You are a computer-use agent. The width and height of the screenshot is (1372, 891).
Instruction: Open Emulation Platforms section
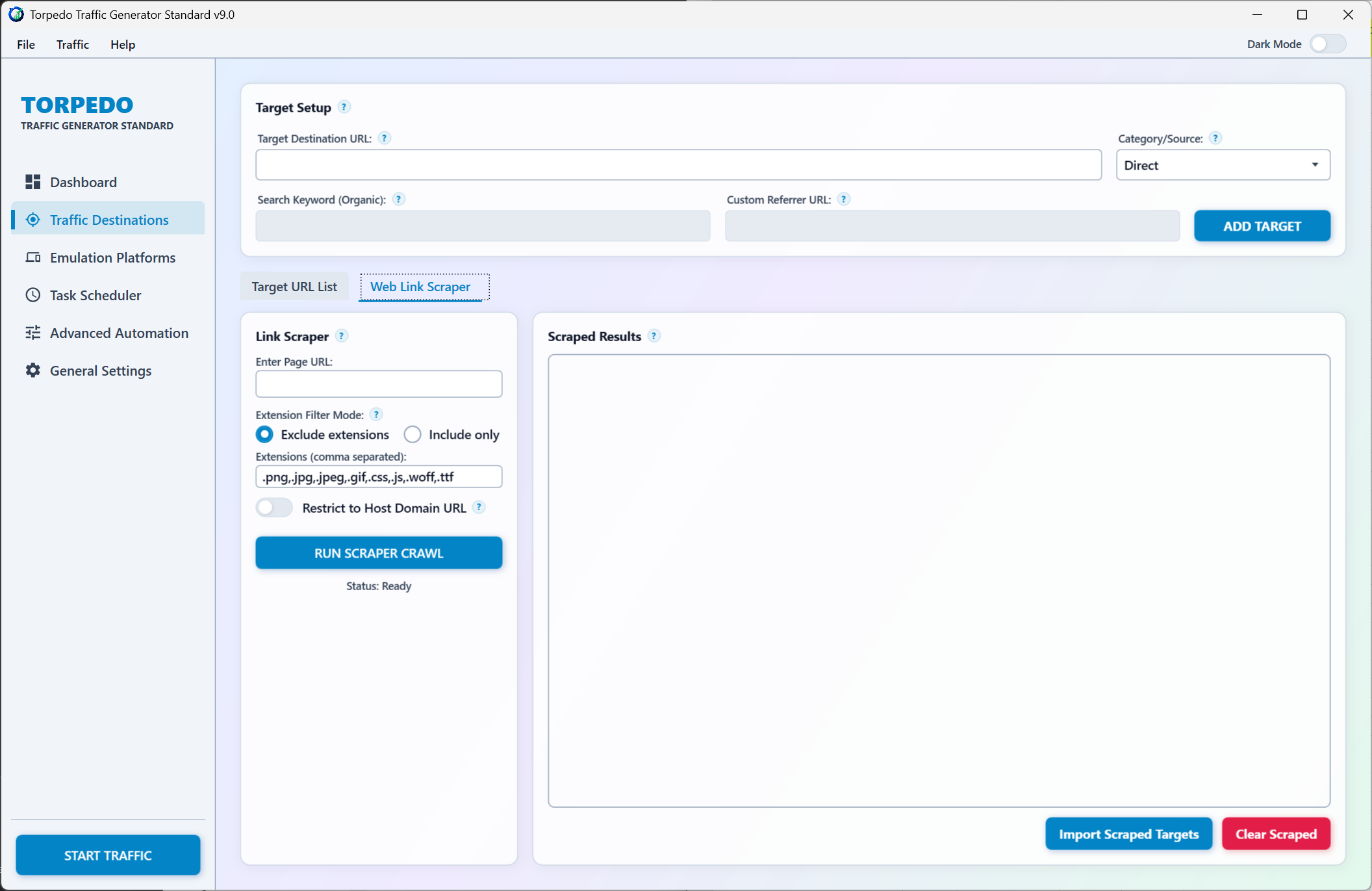tap(108, 257)
